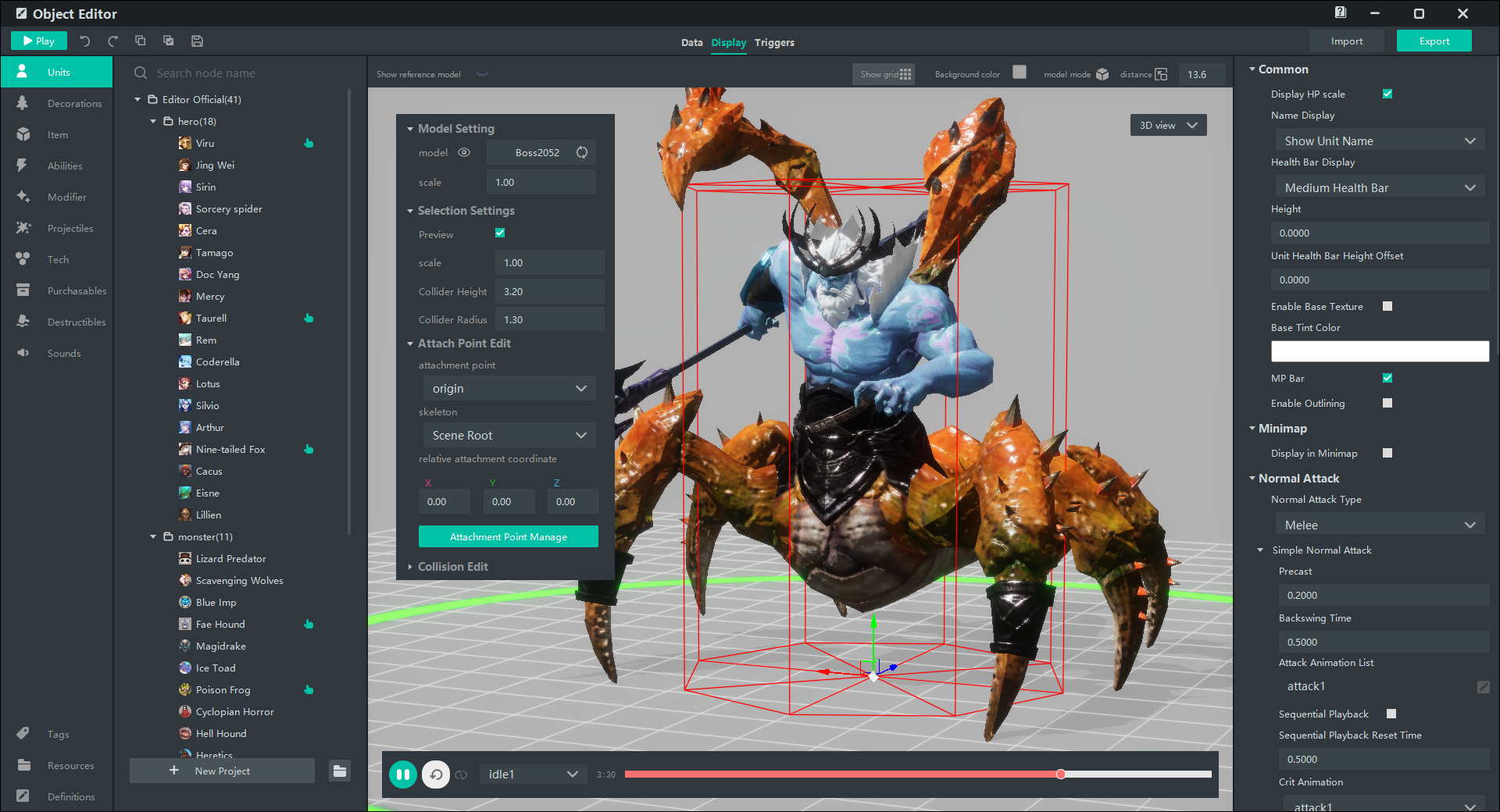Click the Play button
Screen dimensions: 1500x812
click(39, 41)
